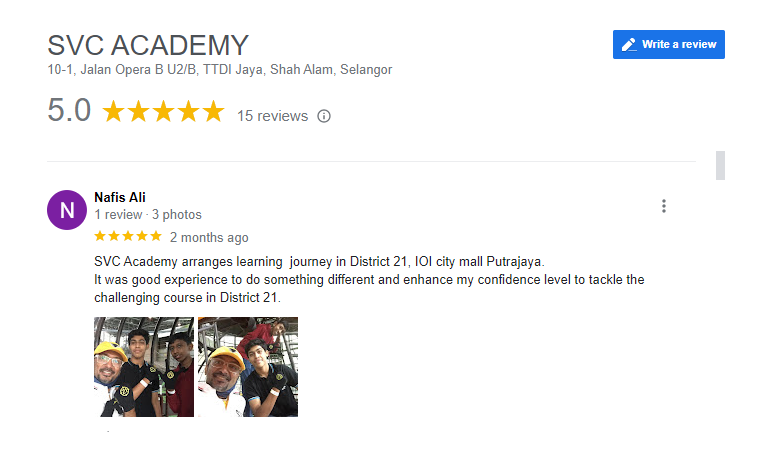Click the SVC ACADEMY title heading
773x469 pixels.
coord(148,45)
